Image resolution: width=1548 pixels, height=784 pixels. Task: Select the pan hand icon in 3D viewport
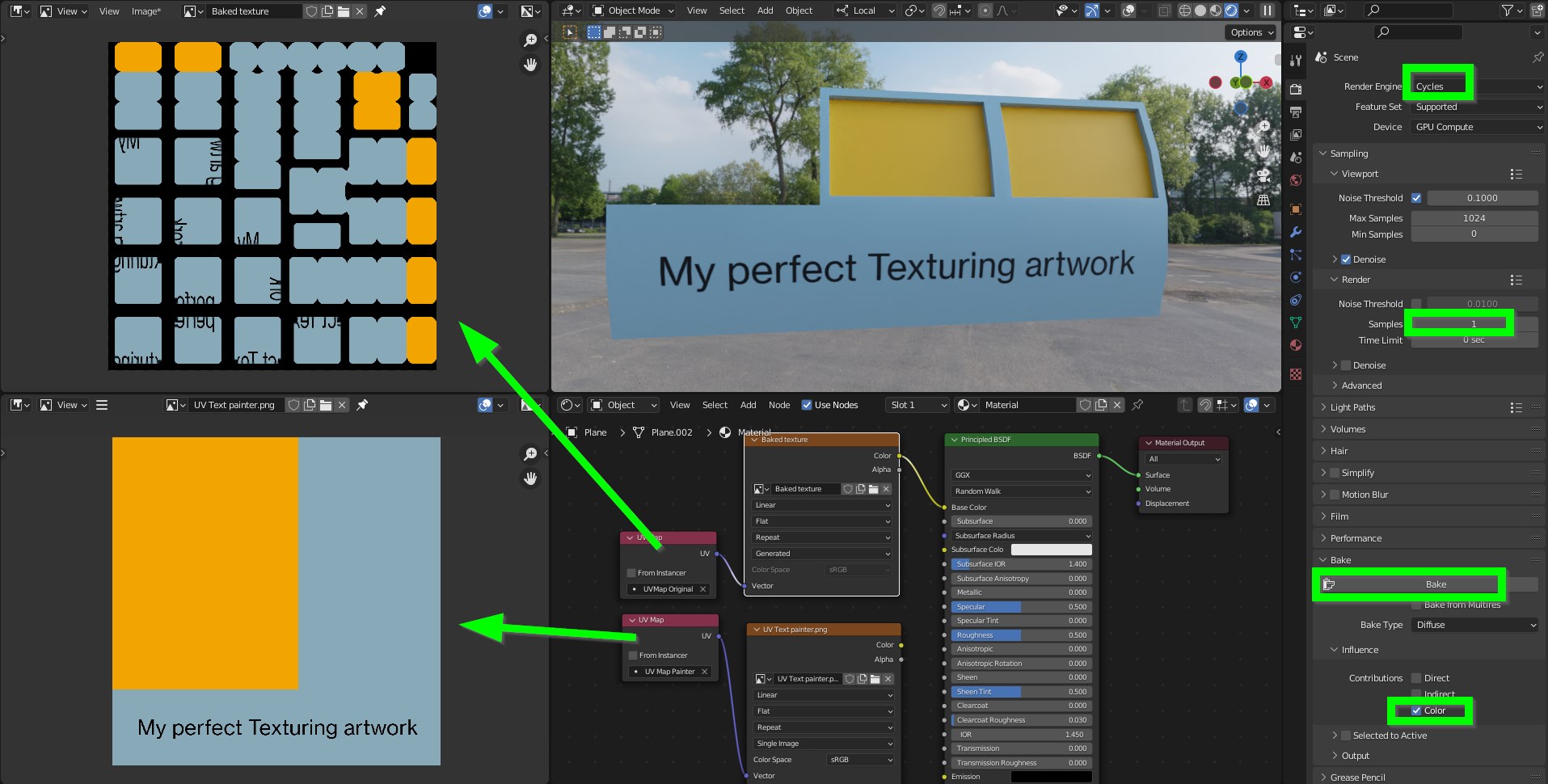point(1263,151)
